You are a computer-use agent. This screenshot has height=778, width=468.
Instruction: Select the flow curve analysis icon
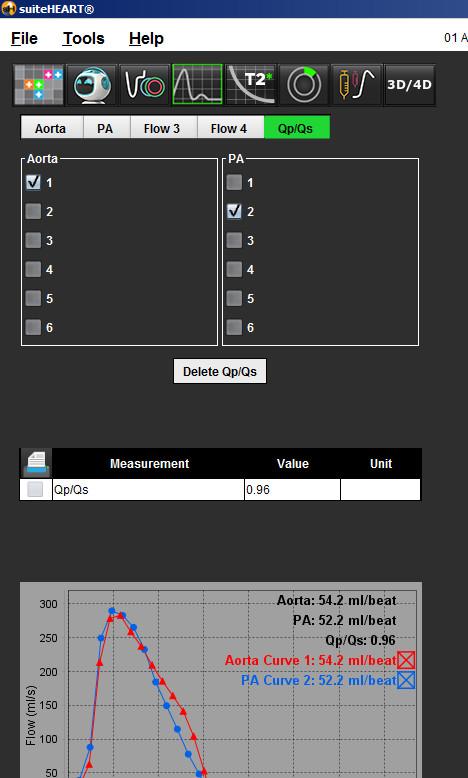(x=198, y=85)
